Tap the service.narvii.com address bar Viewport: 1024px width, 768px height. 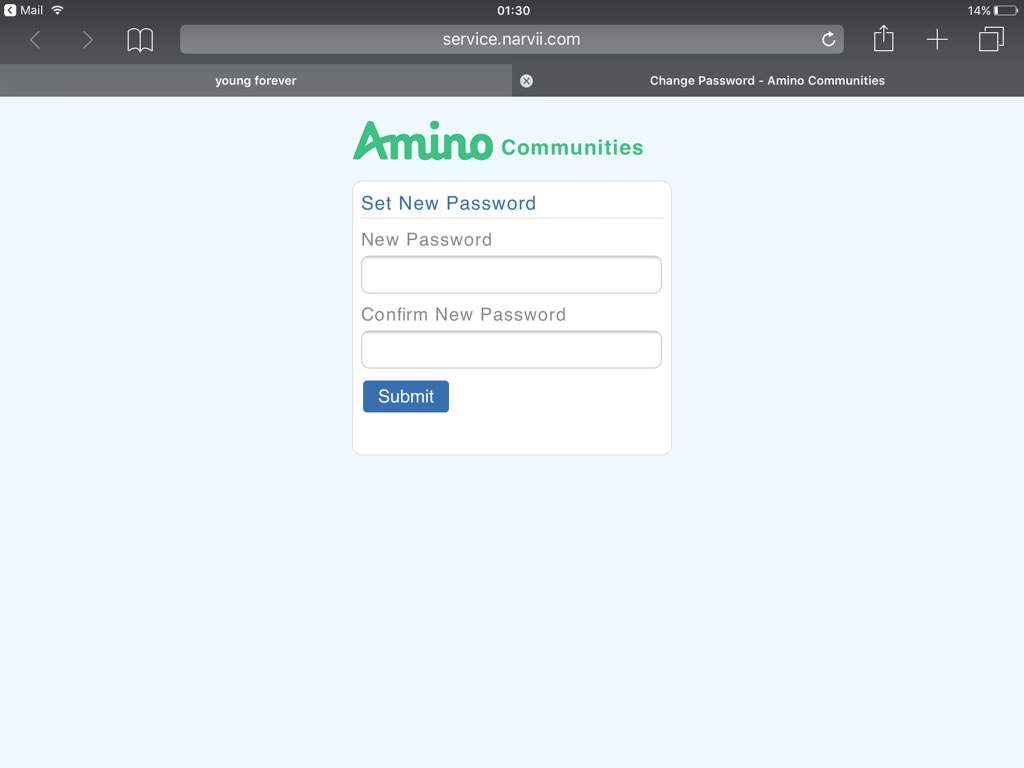tap(511, 39)
